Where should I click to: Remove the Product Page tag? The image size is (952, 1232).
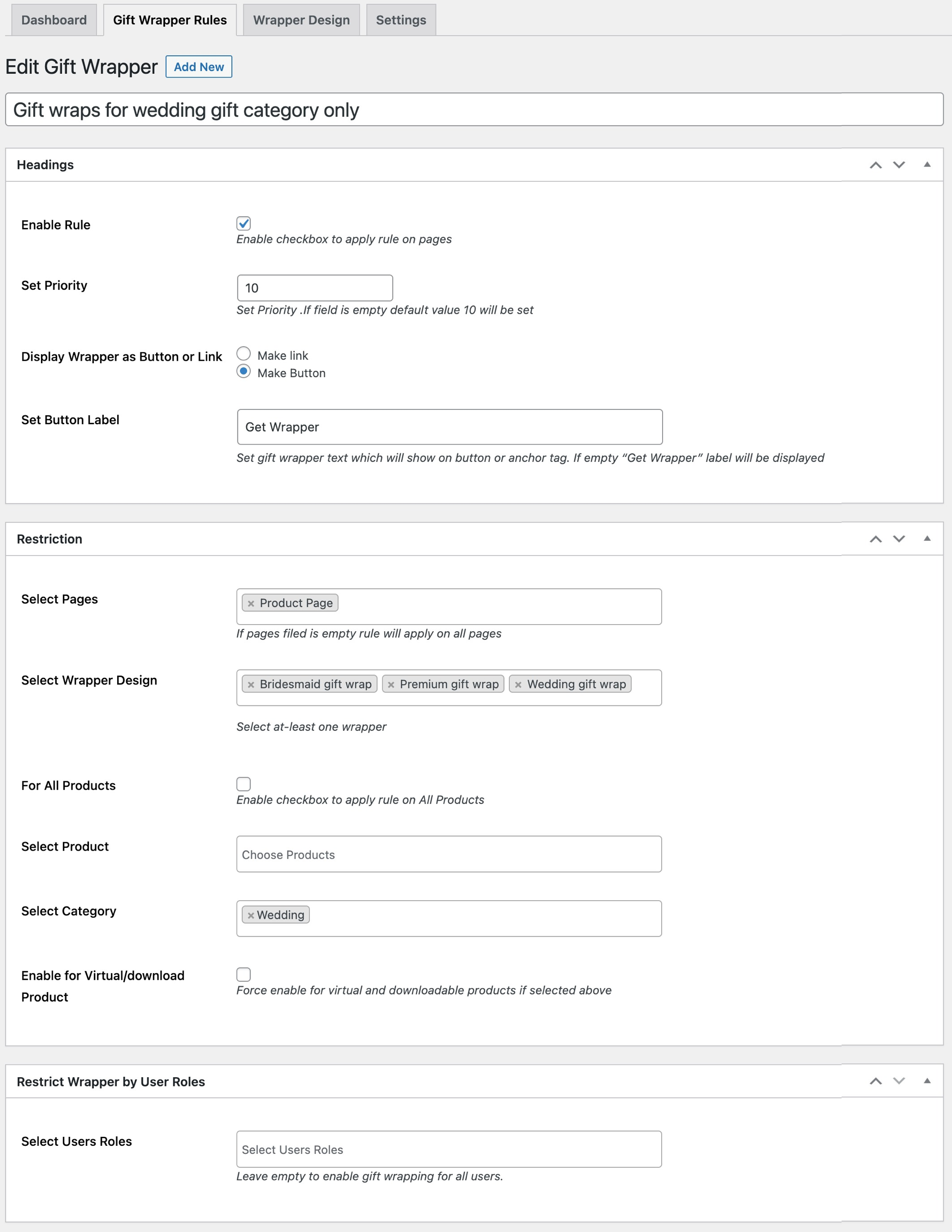(x=252, y=603)
